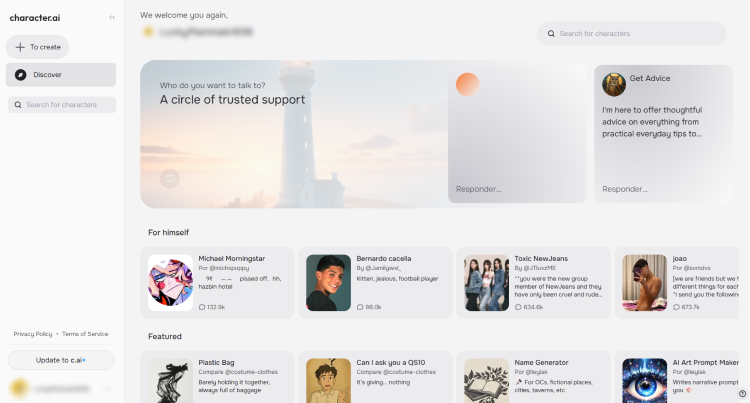Open Toxic NewJeans character card

pos(533,283)
